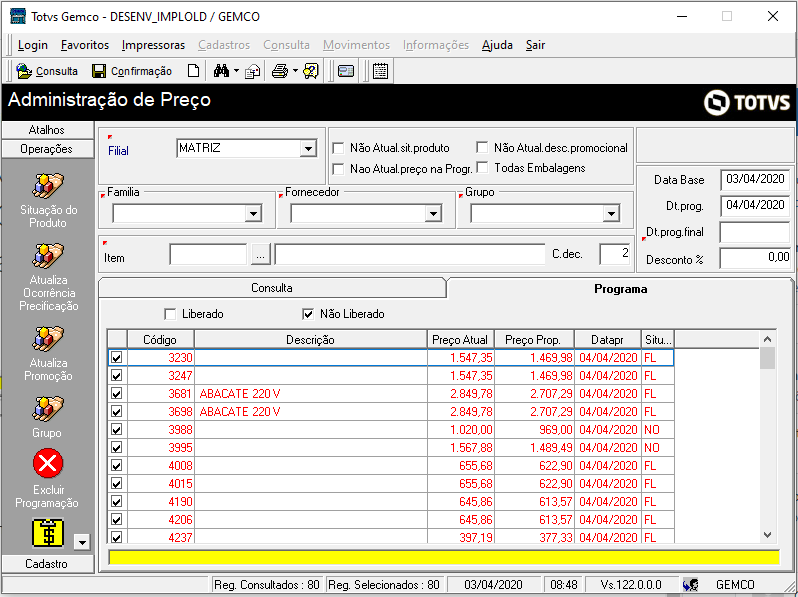Image resolution: width=798 pixels, height=597 pixels.
Task: Open the Fornecedor dropdown
Action: [433, 213]
